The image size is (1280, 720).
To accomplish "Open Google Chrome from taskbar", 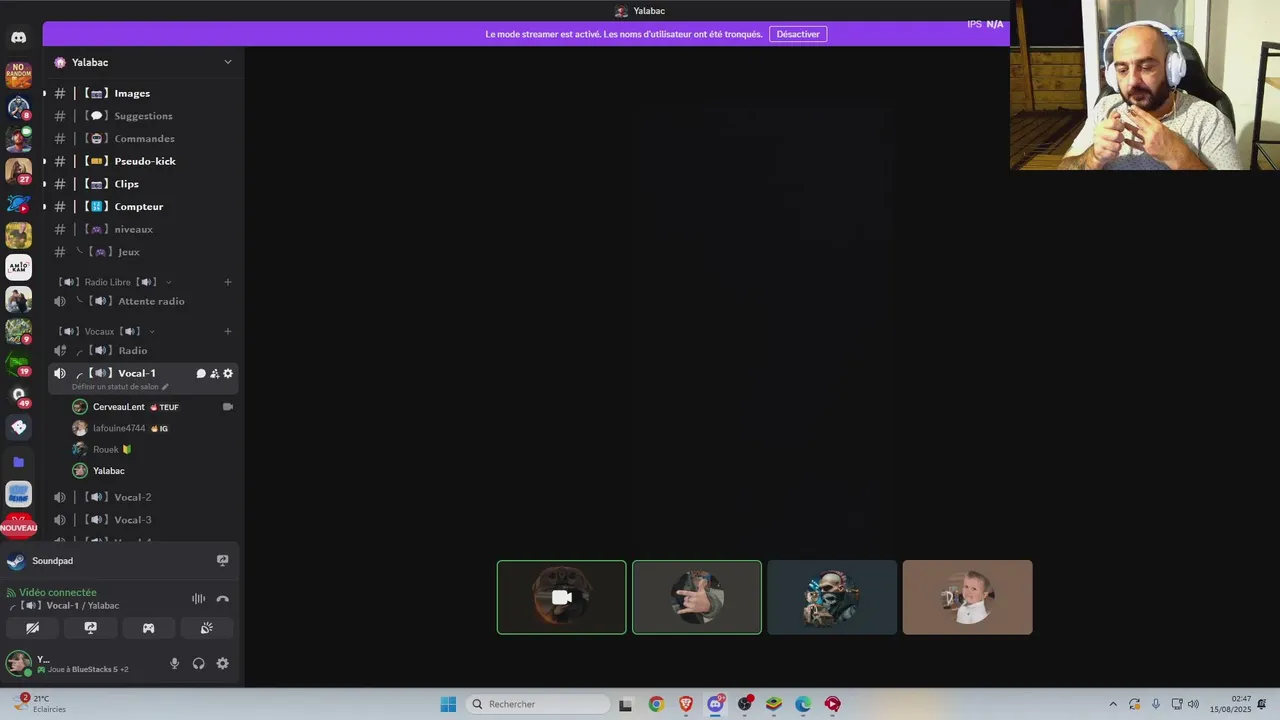I will (x=656, y=704).
